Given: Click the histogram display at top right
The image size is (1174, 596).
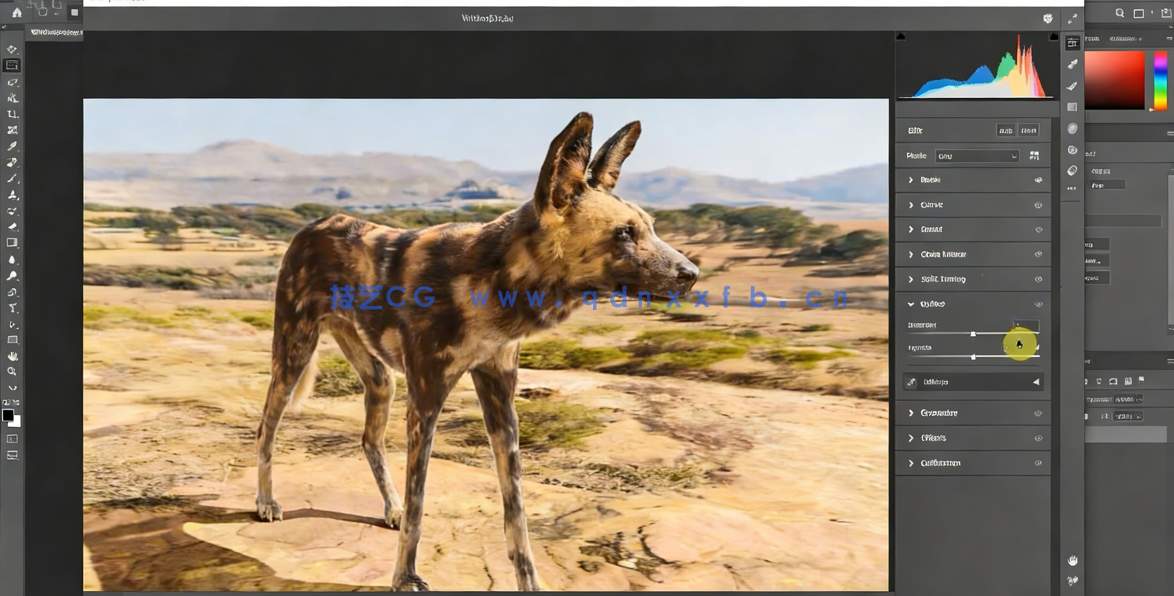Looking at the screenshot, I should pyautogui.click(x=973, y=65).
